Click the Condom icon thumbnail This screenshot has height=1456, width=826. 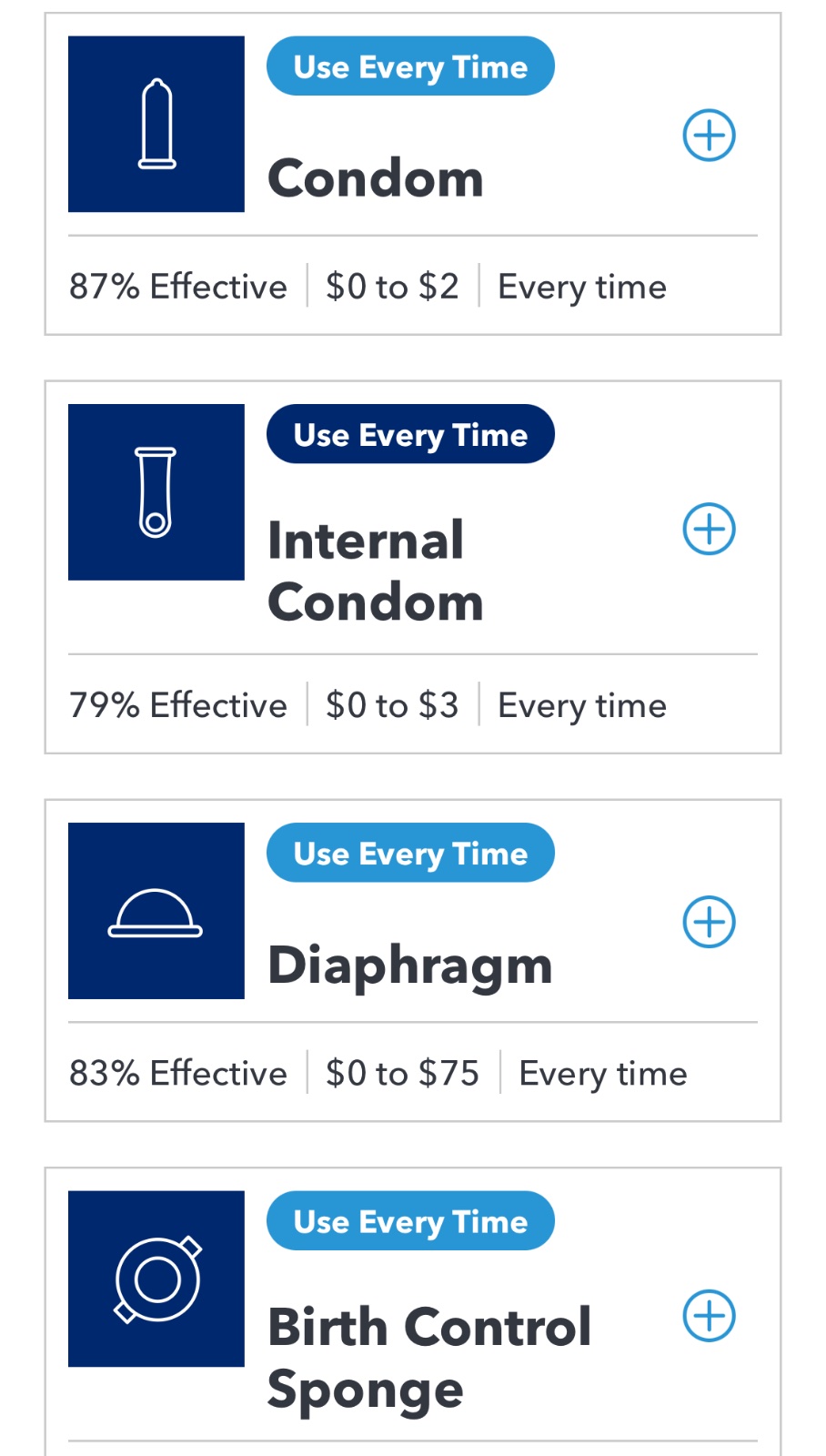156,125
